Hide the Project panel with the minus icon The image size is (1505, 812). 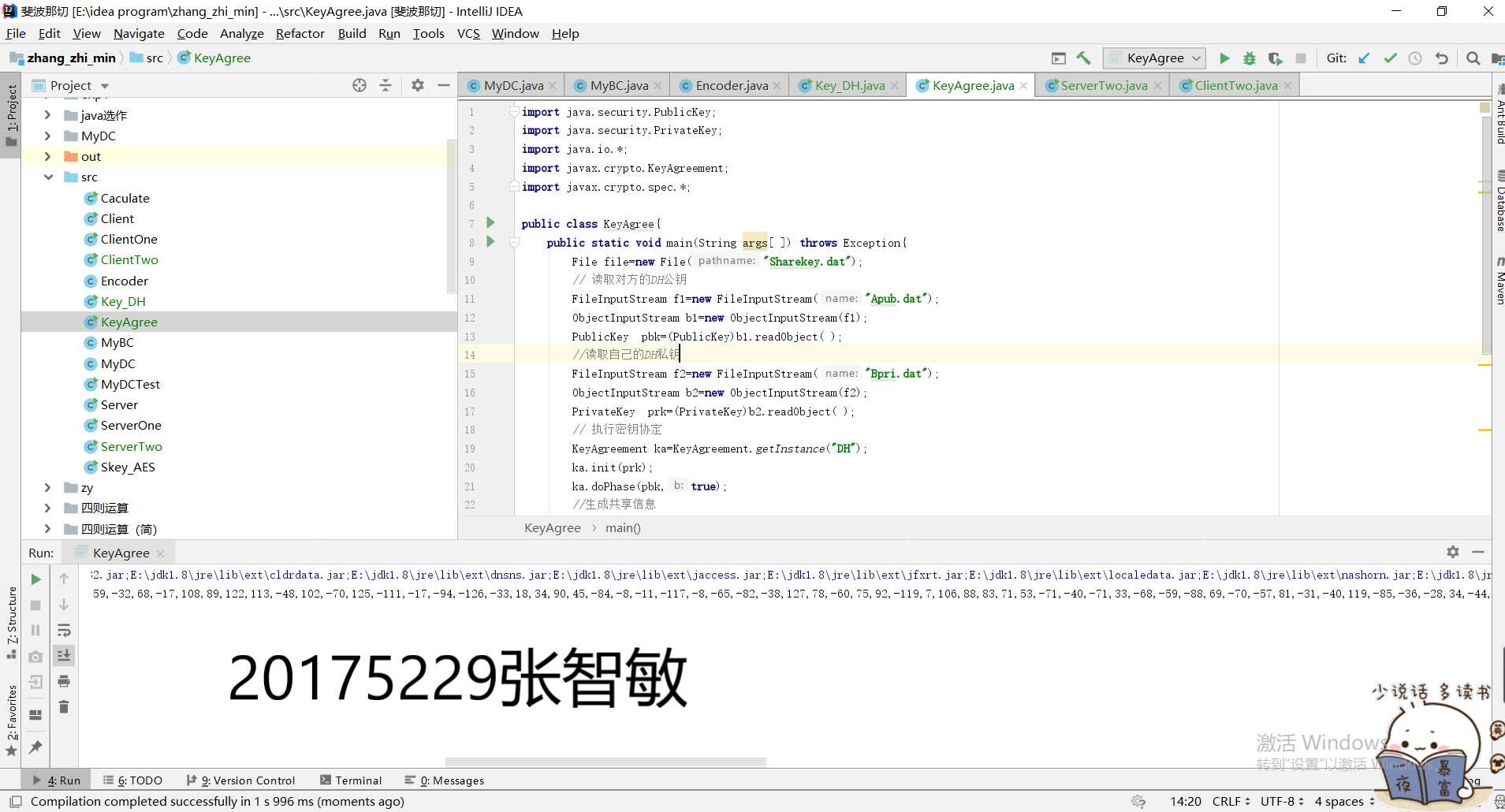444,85
